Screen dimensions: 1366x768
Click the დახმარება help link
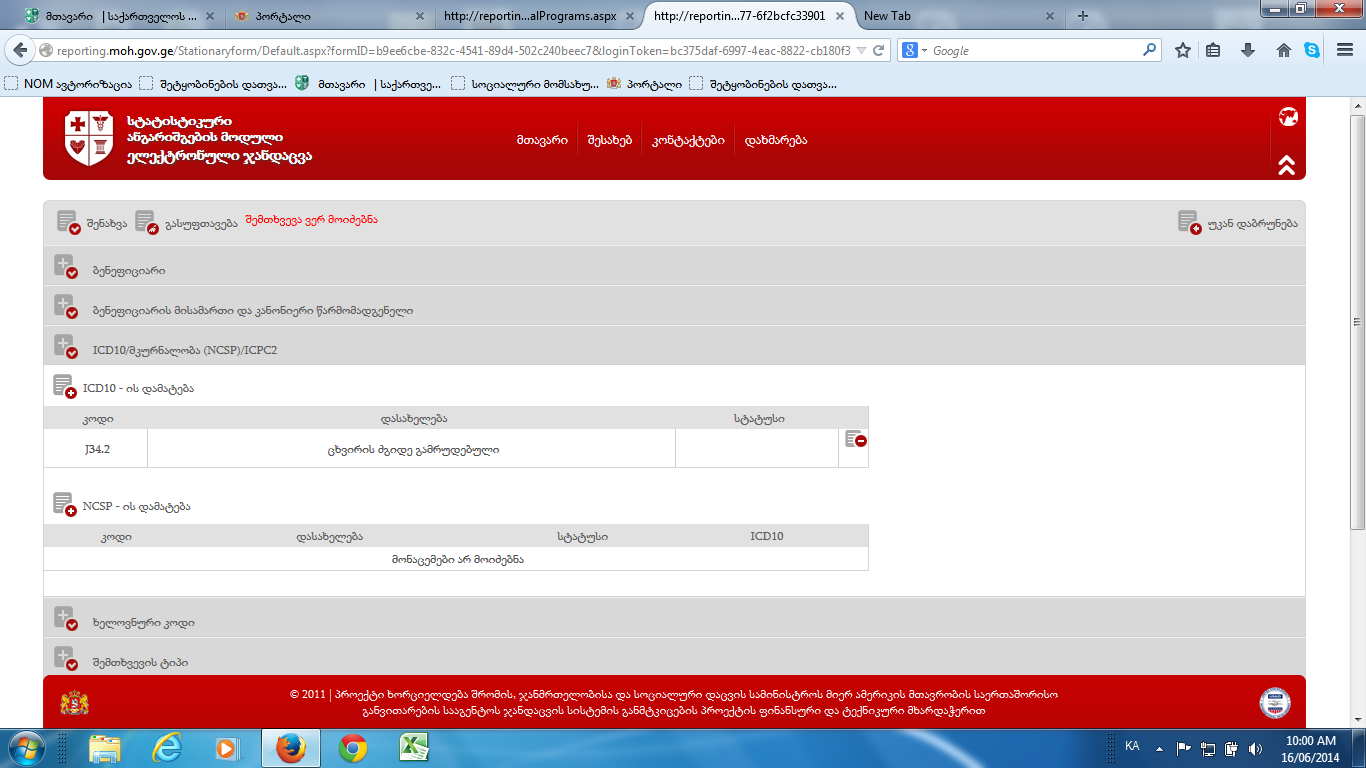(x=775, y=141)
